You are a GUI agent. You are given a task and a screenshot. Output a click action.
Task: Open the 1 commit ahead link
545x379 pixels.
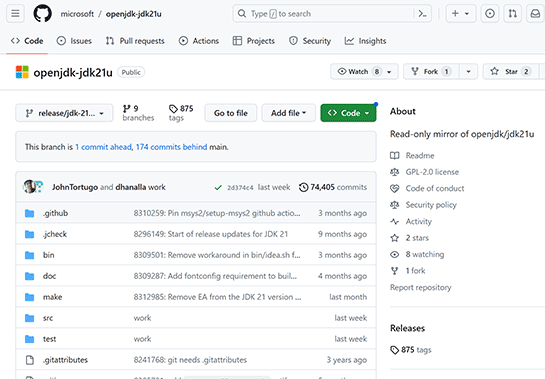pyautogui.click(x=103, y=147)
